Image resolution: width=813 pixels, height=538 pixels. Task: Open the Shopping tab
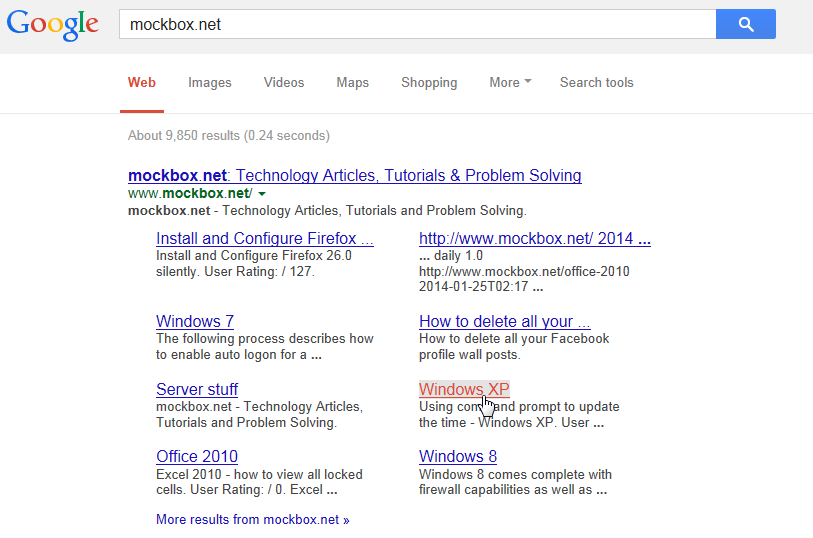coord(429,82)
